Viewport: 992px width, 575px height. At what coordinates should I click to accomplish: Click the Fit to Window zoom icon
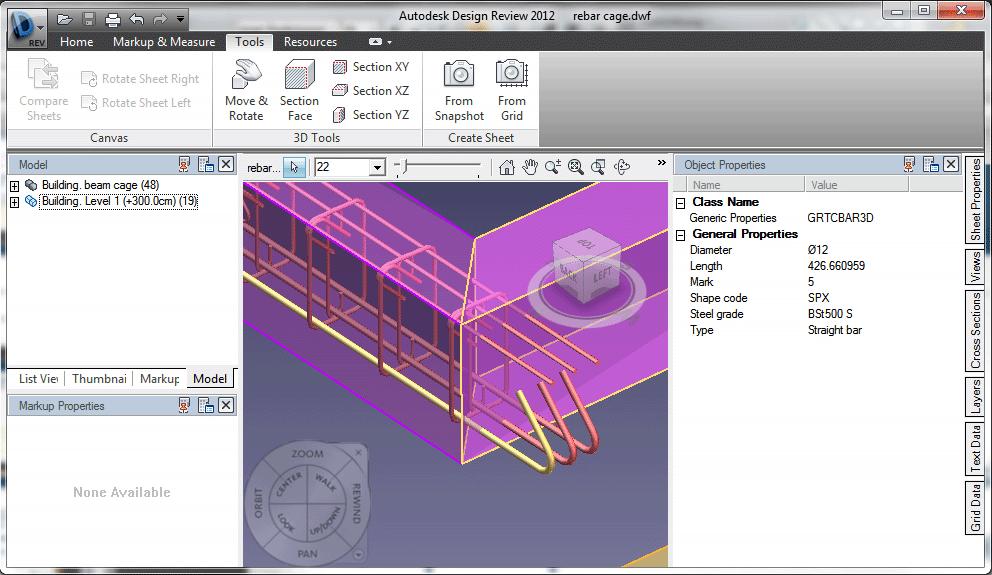[x=575, y=167]
